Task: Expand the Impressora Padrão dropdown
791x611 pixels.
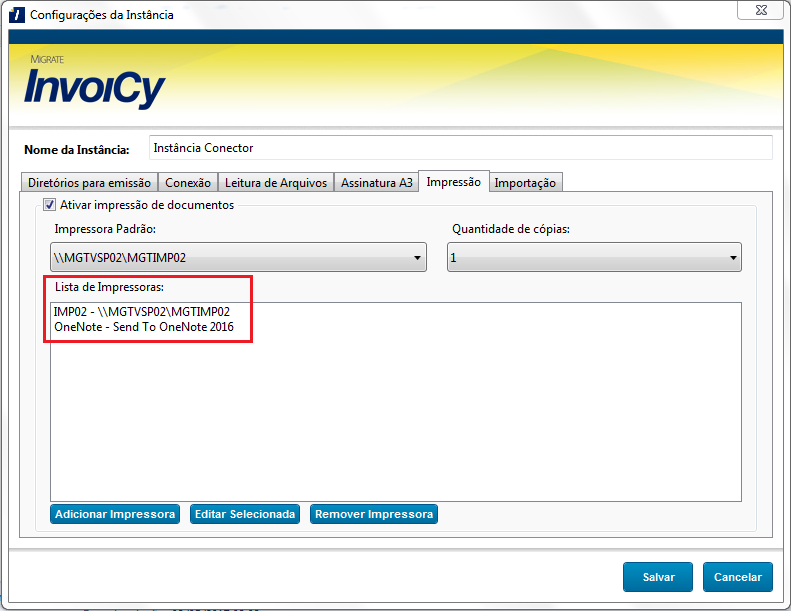Action: 240,258
